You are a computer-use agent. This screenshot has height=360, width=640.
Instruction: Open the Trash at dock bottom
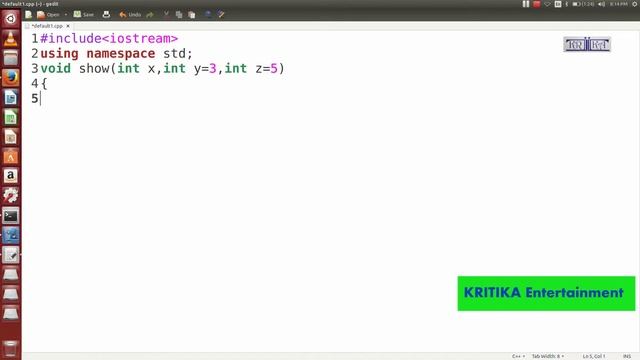pyautogui.click(x=11, y=349)
